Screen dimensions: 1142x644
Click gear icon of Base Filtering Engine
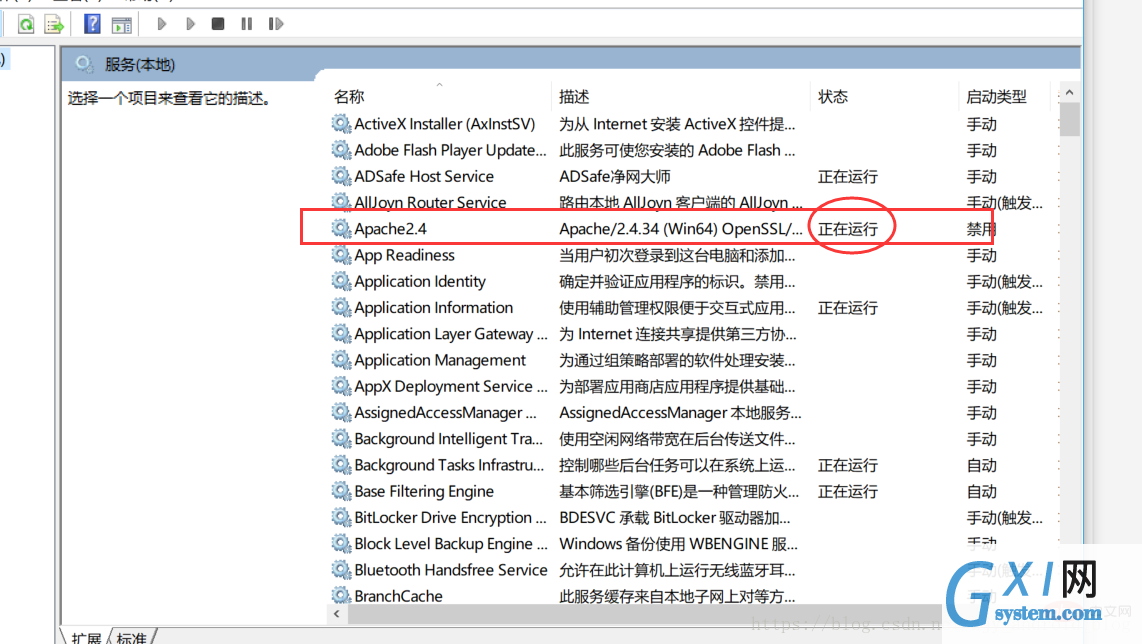[x=341, y=491]
